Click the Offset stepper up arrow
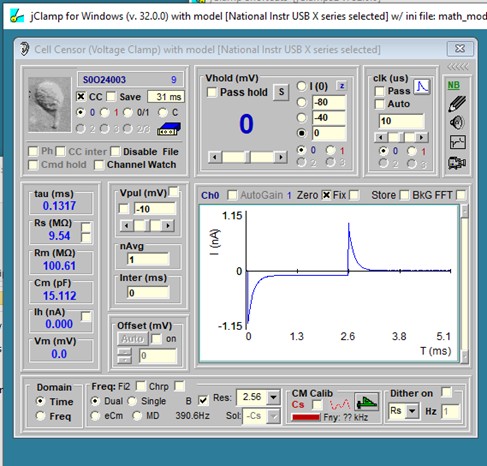 [x=124, y=352]
